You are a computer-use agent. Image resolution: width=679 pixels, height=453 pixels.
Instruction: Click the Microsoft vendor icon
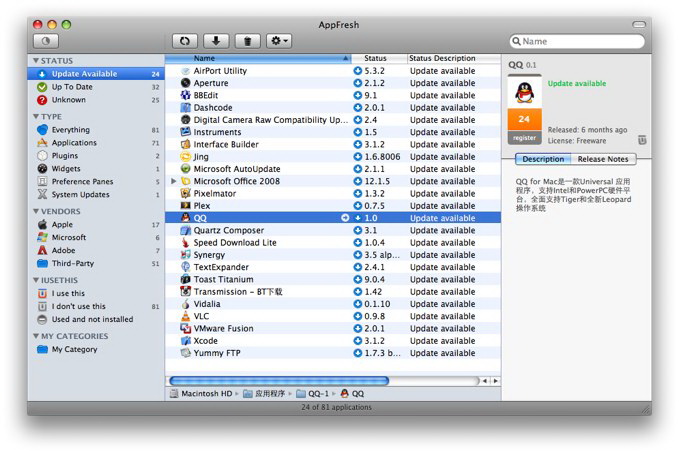pyautogui.click(x=42, y=237)
